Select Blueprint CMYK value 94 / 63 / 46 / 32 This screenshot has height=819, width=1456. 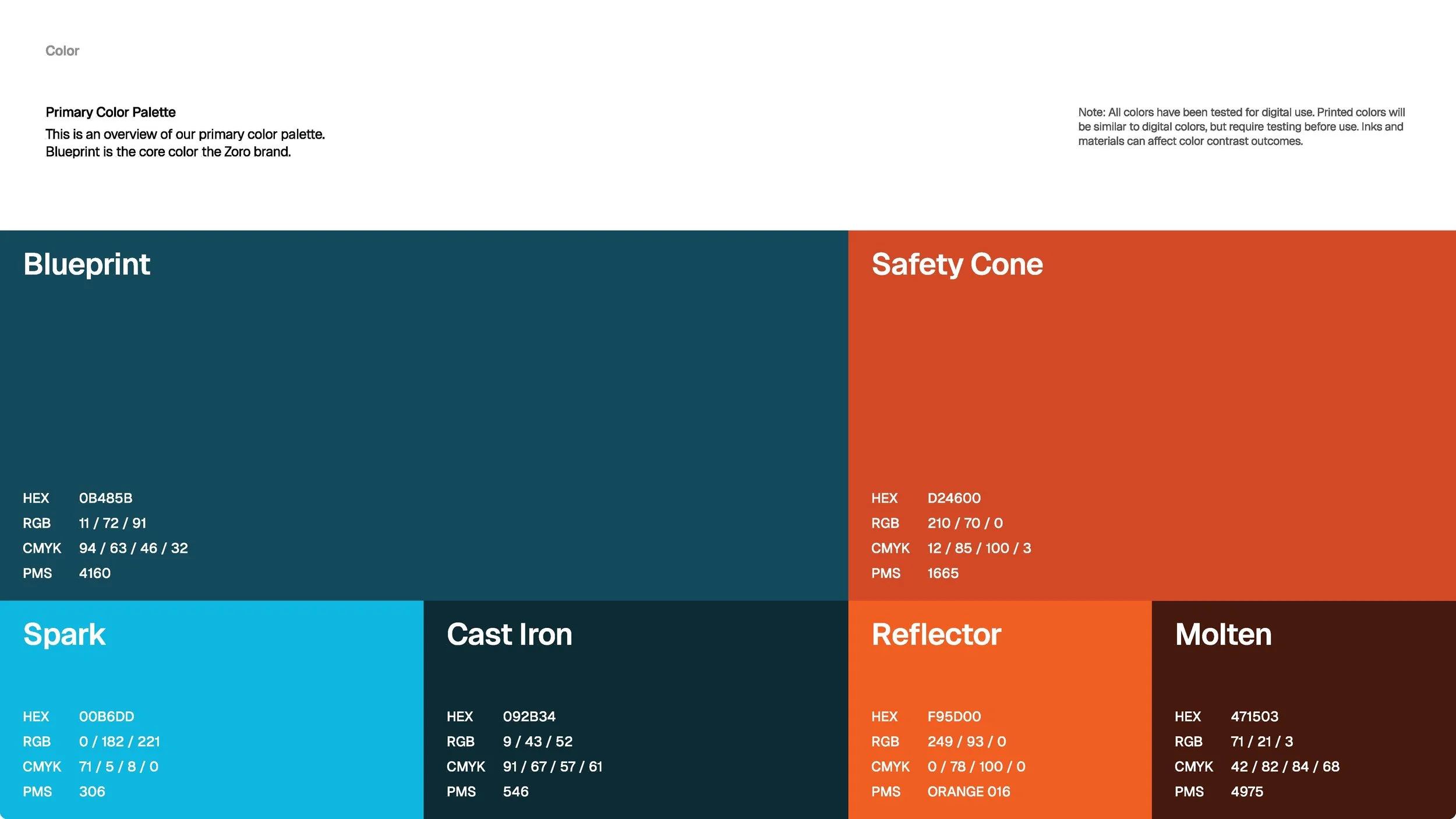click(x=133, y=548)
